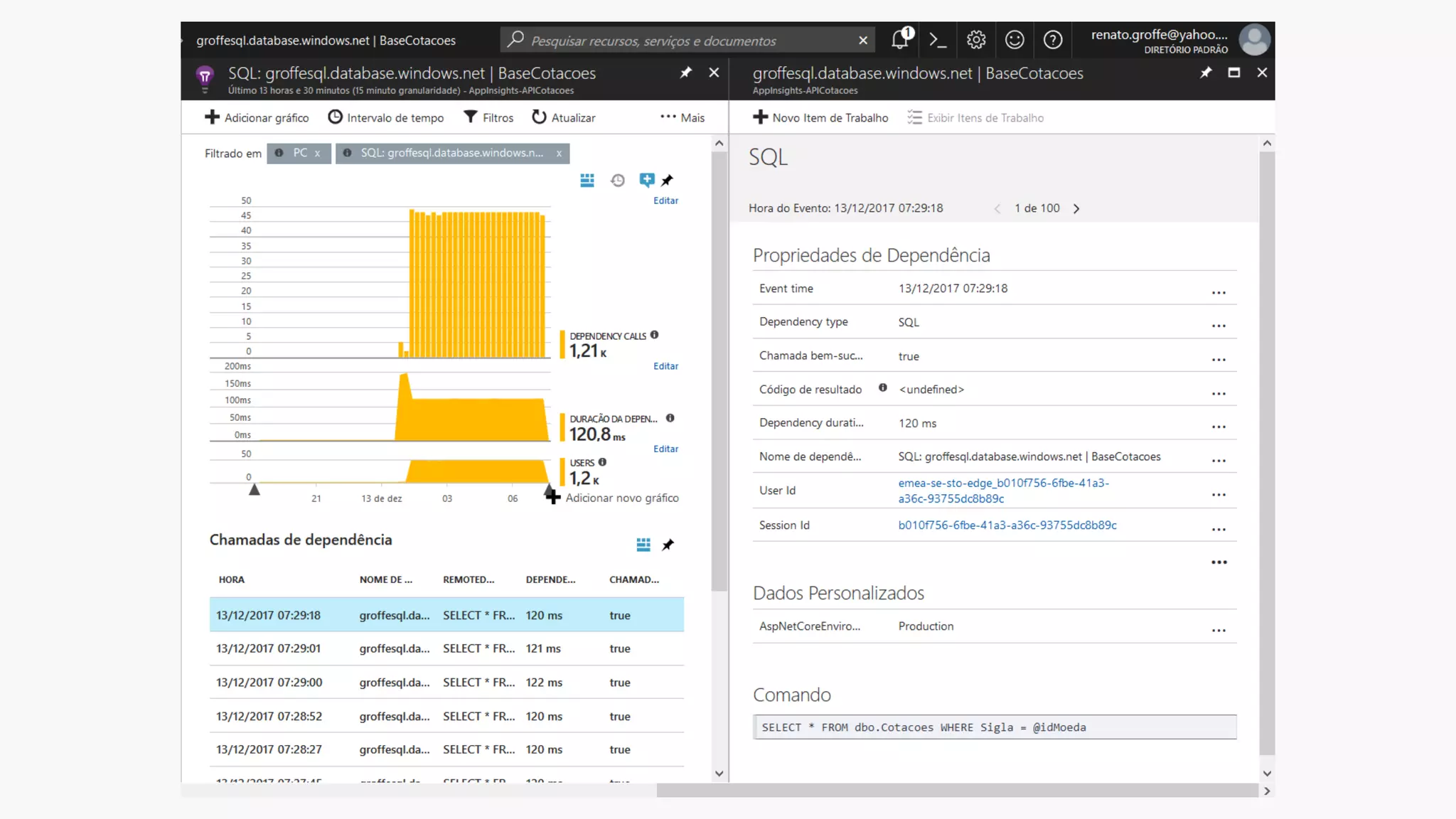Viewport: 1456px width, 819px height.
Task: Click Novo Item de Trabalho button
Action: [820, 117]
